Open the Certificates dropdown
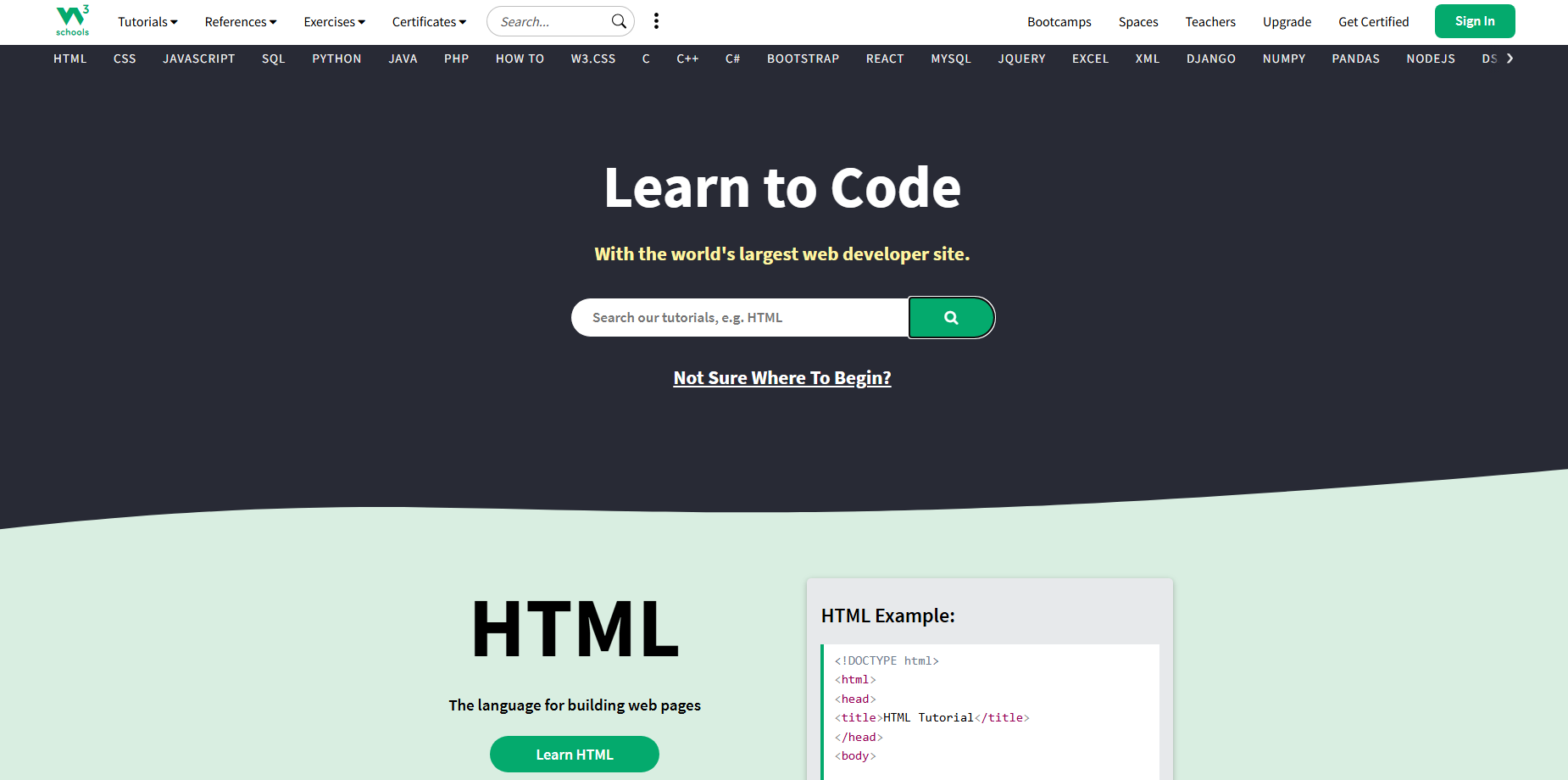This screenshot has height=780, width=1568. pyautogui.click(x=429, y=22)
